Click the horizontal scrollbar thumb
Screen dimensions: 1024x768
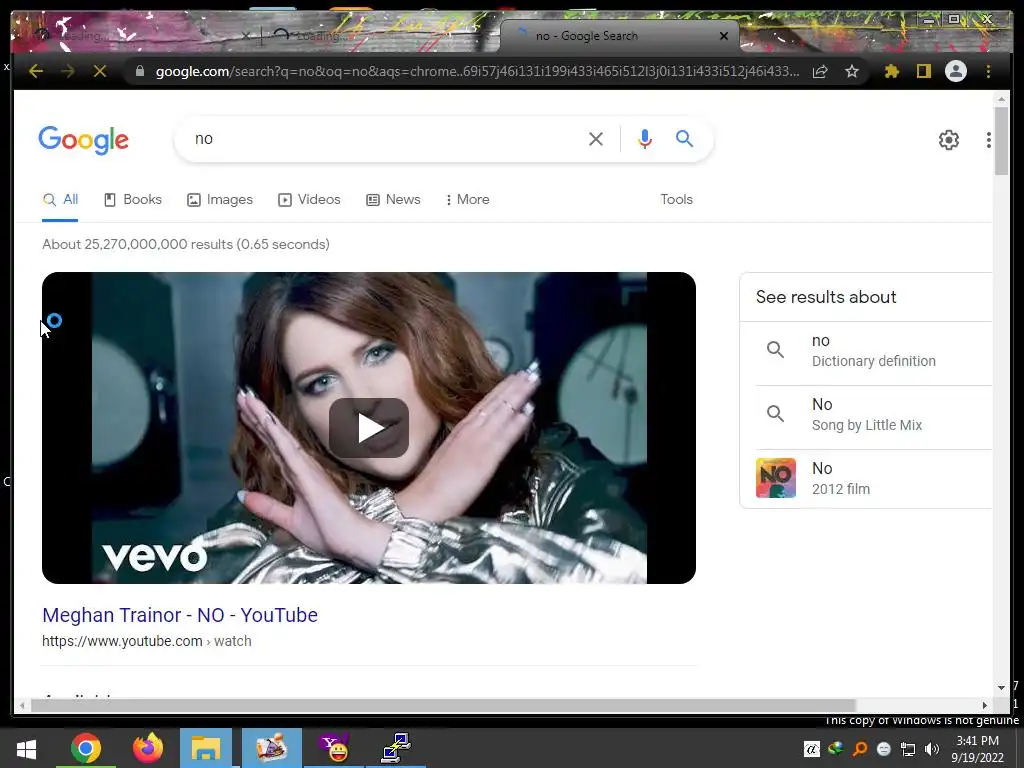pos(443,705)
